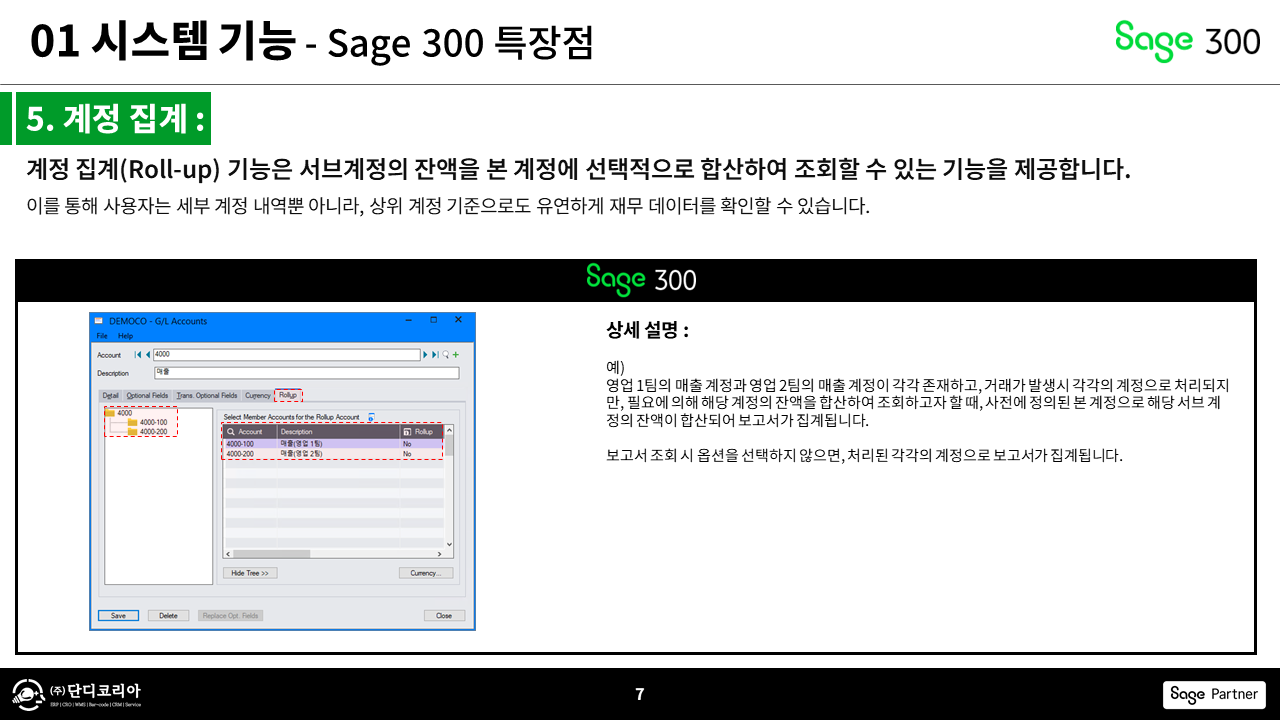This screenshot has height=720, width=1280.
Task: Click the 4000 root folder icon
Action: coord(110,412)
